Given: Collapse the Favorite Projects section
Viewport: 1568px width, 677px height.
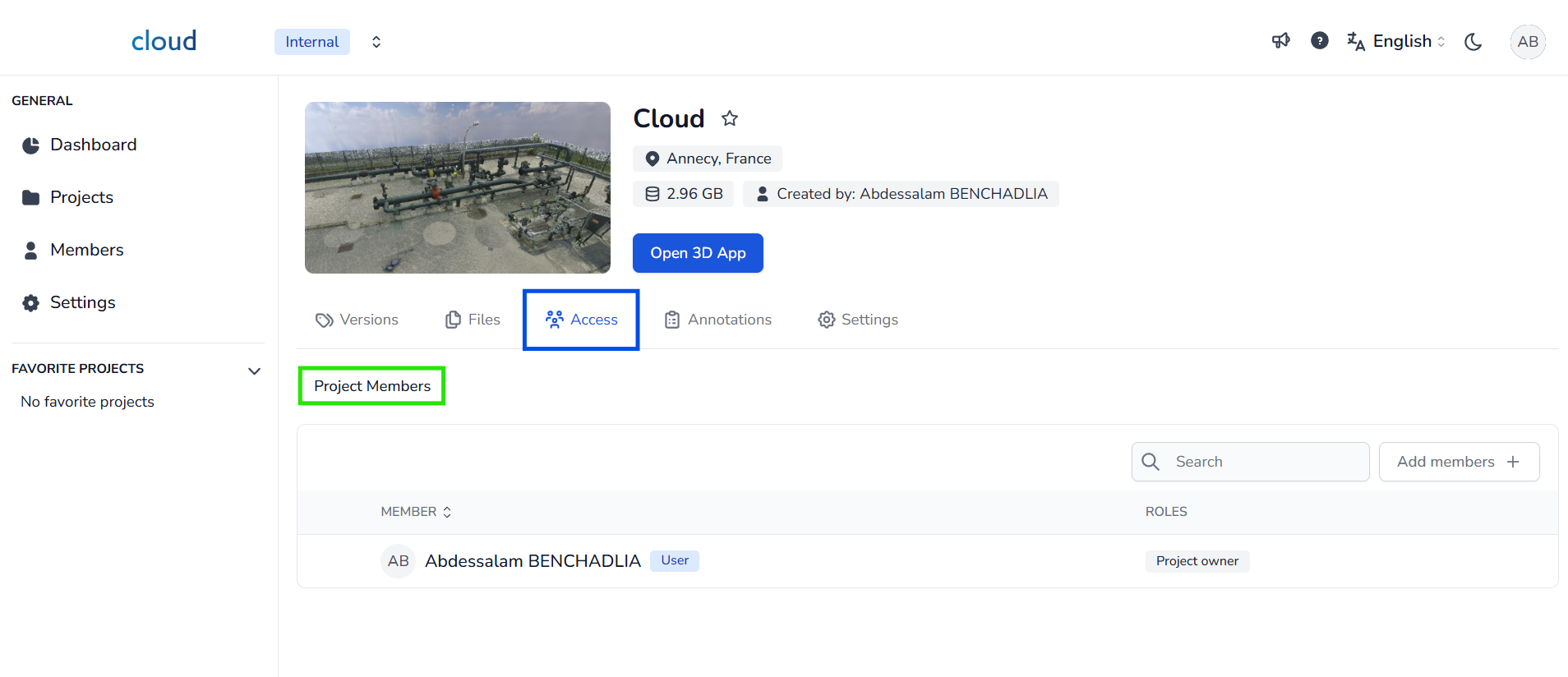Looking at the screenshot, I should coord(254,371).
